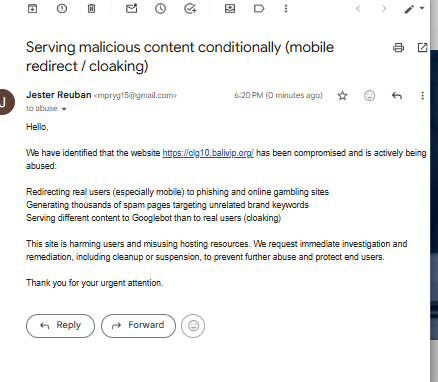
Task: Mark as unread using the envelope icon
Action: [131, 8]
